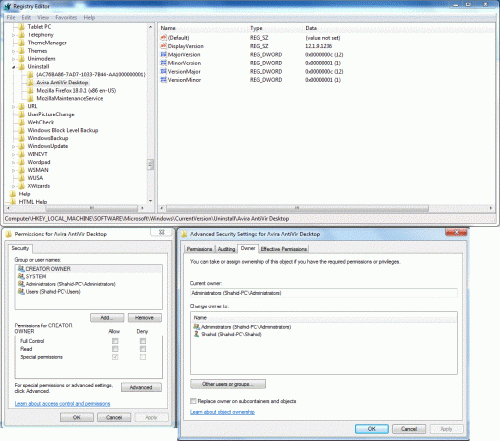500x441 pixels.
Task: Expand the Unimodem registry key
Action: 14,59
